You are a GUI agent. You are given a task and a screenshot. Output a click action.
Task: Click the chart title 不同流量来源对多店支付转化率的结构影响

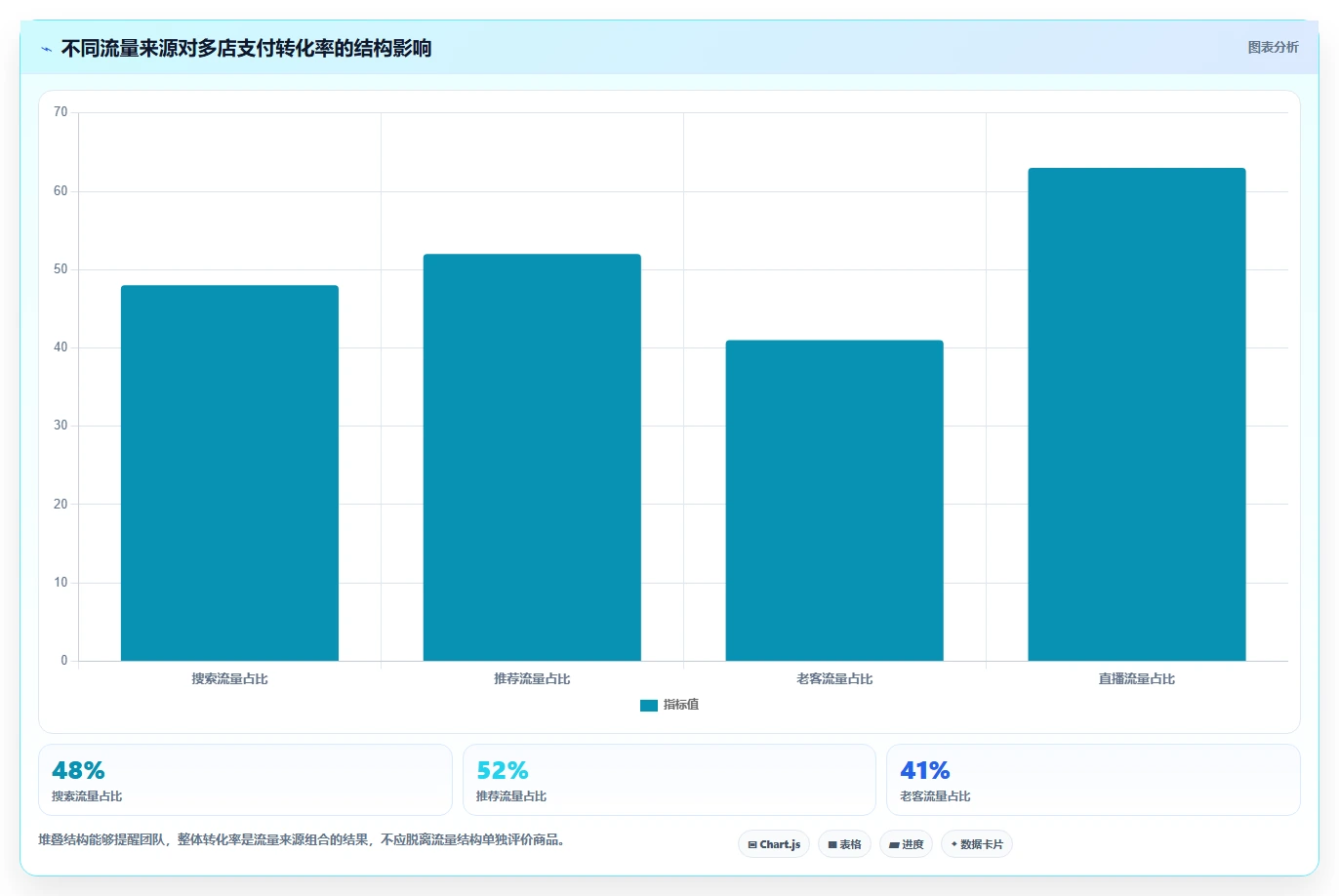(246, 49)
